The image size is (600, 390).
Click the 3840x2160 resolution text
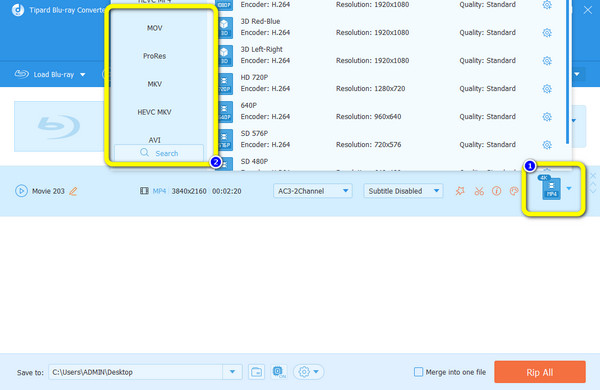(189, 191)
